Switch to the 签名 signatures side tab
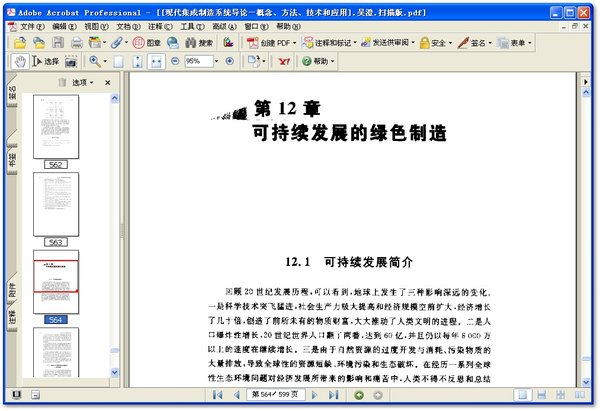 tap(12, 92)
